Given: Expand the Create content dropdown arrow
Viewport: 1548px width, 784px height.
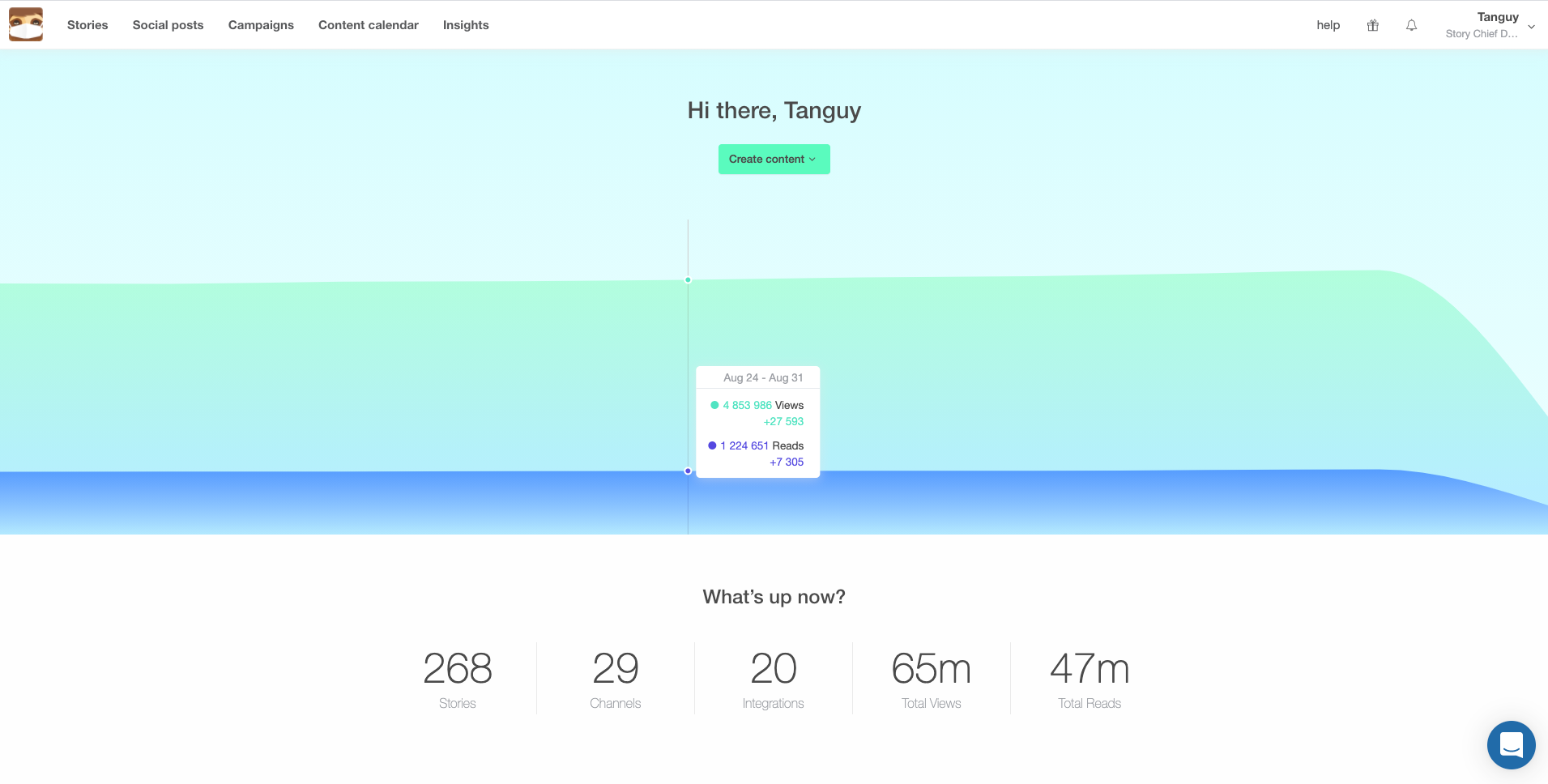Looking at the screenshot, I should tap(812, 159).
